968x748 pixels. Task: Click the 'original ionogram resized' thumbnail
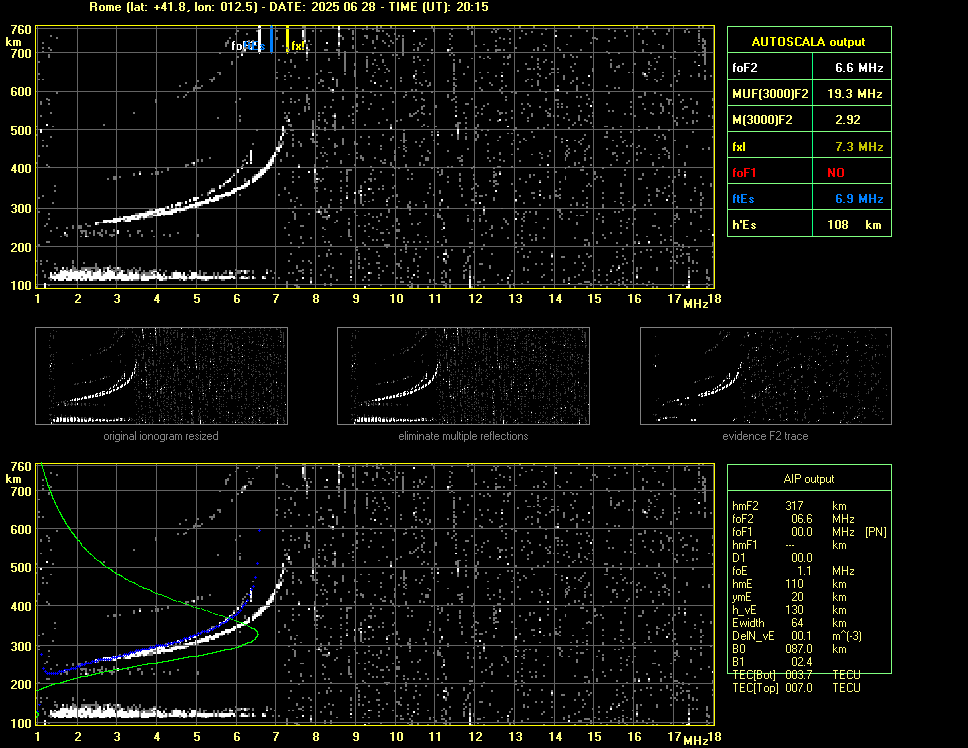click(x=161, y=376)
